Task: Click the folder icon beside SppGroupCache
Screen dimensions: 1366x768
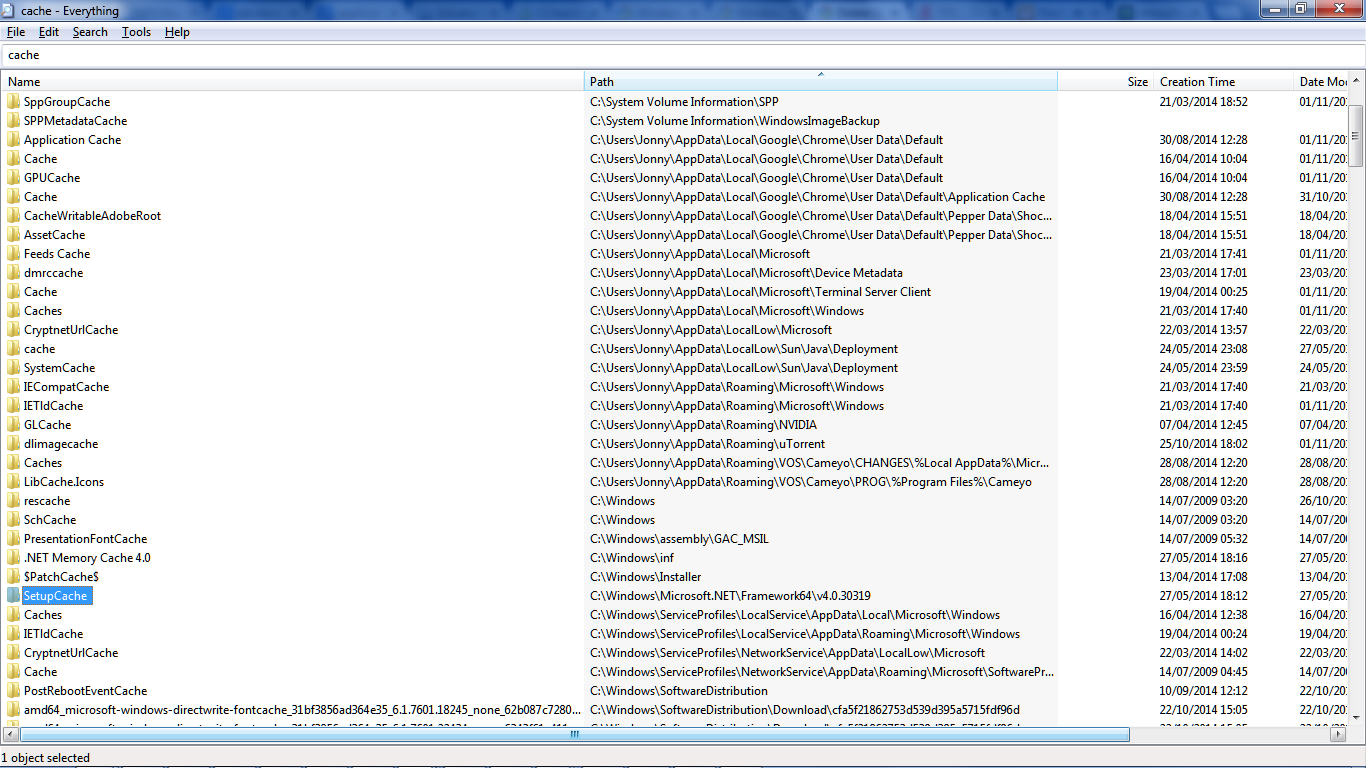Action: [x=13, y=102]
